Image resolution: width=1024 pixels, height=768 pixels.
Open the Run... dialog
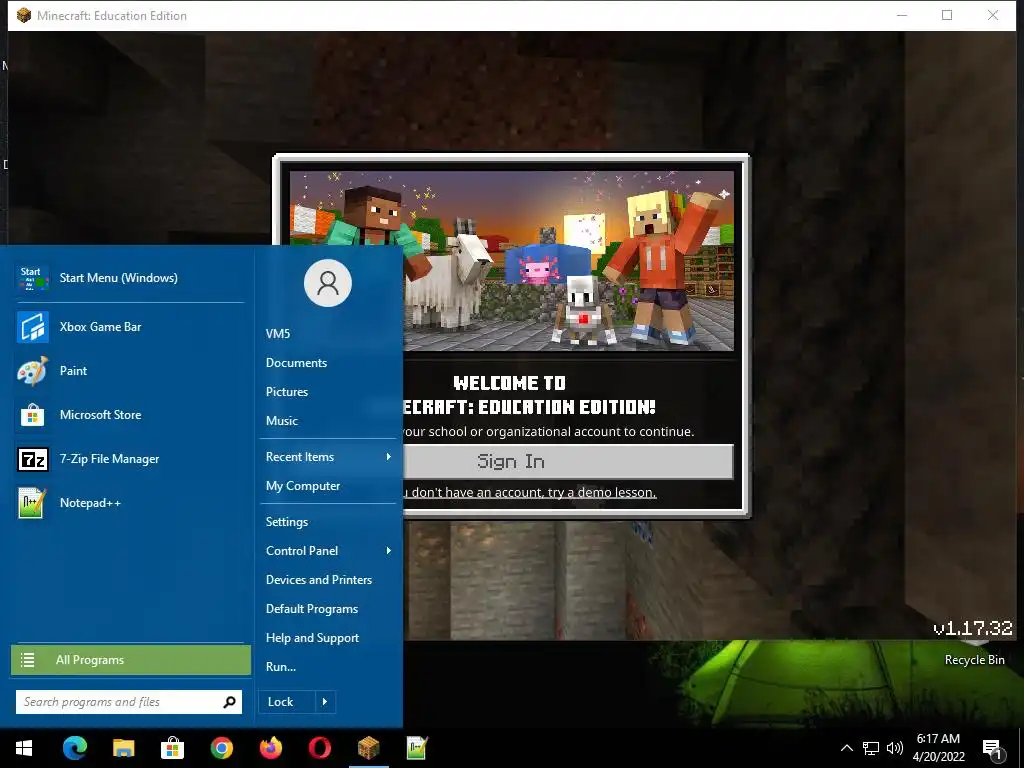[x=281, y=667]
